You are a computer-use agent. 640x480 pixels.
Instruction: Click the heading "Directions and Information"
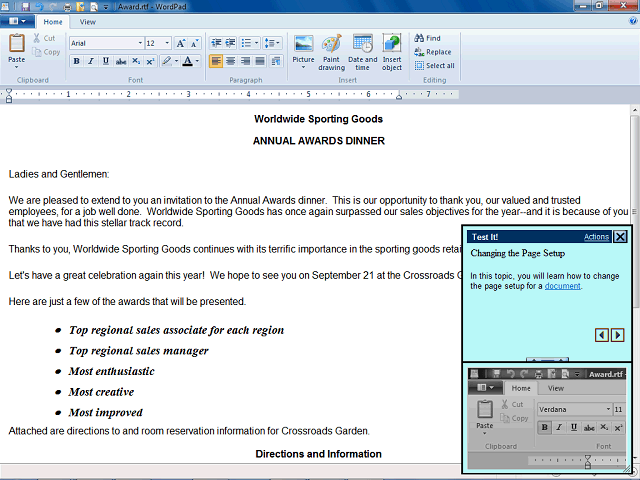[318, 454]
